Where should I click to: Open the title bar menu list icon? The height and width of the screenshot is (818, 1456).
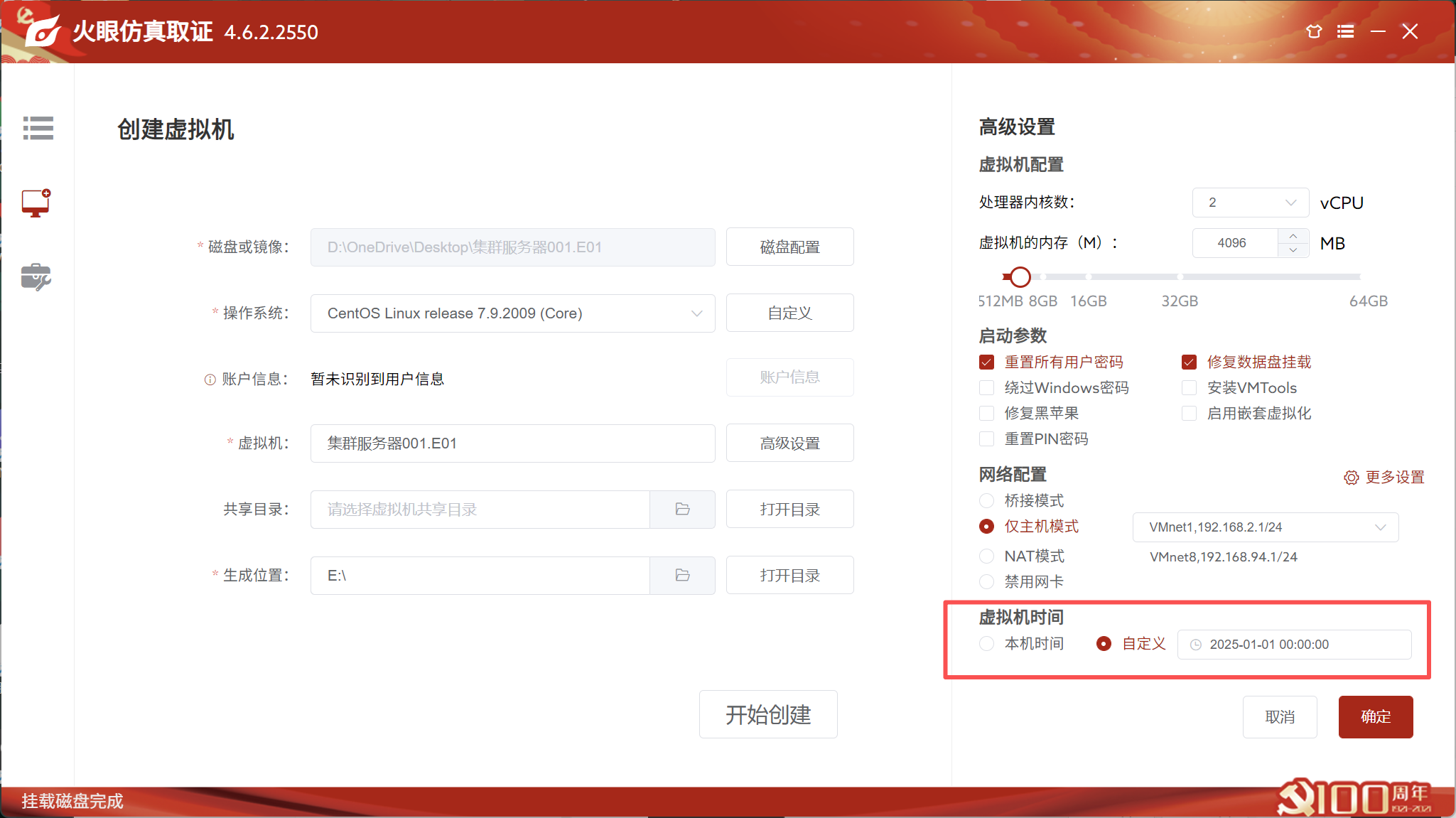click(1345, 31)
